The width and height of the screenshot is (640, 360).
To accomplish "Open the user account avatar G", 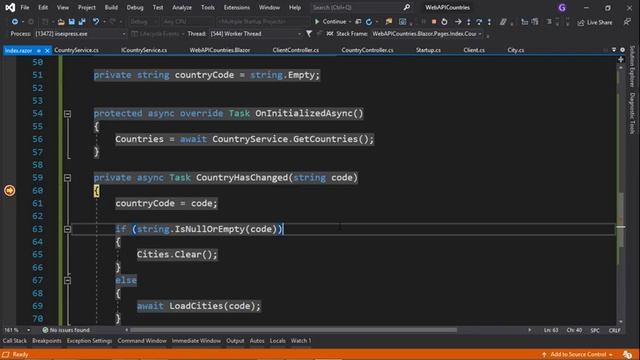I will tap(562, 7).
